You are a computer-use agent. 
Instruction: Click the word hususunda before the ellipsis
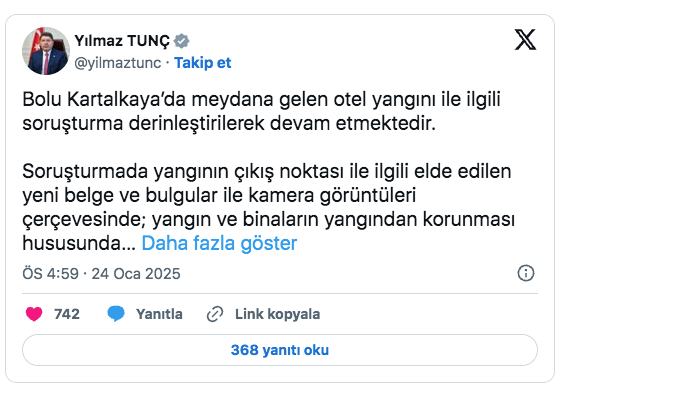click(74, 243)
